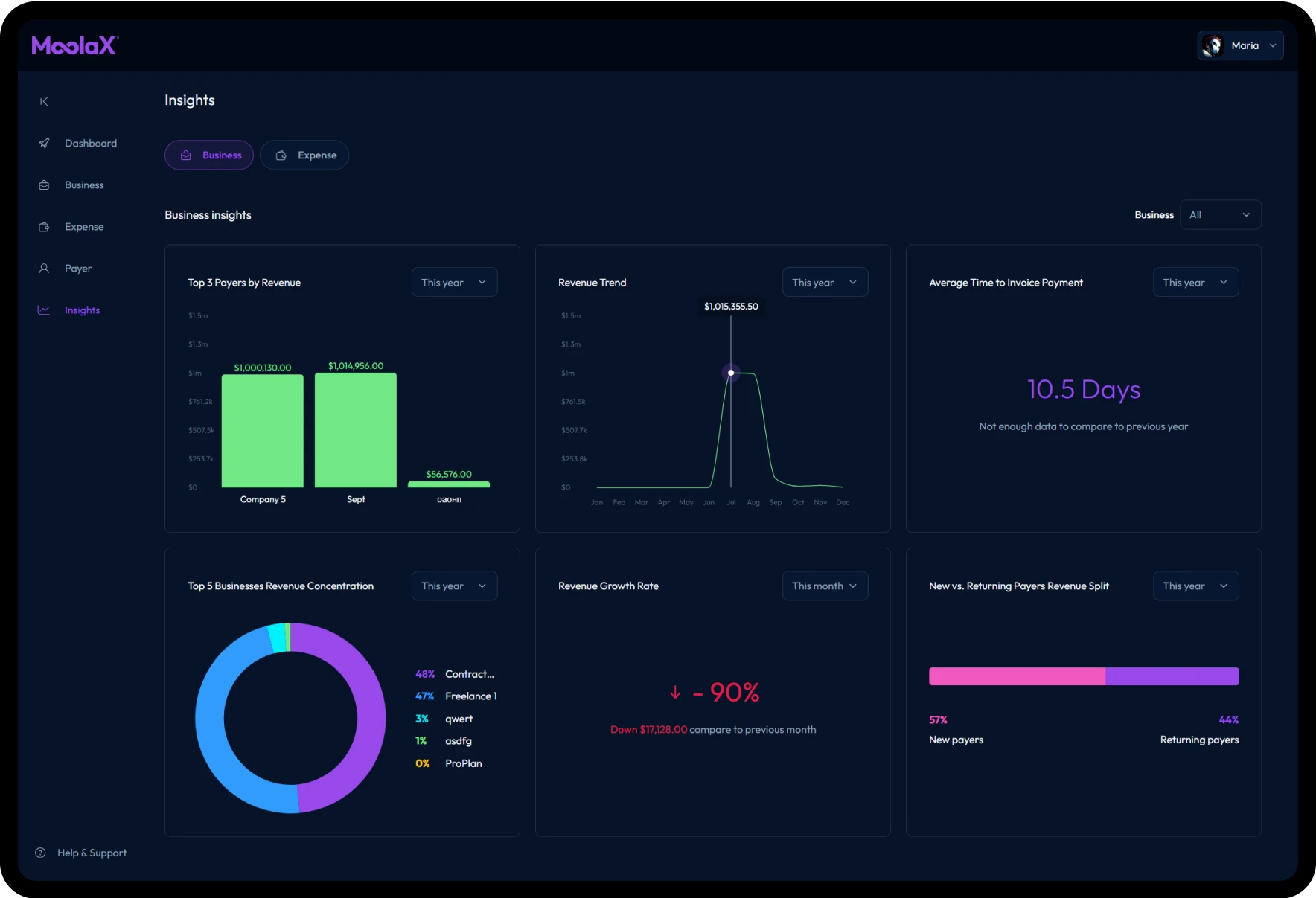
Task: Click the Freelance 1 legend entry
Action: pyautogui.click(x=456, y=696)
